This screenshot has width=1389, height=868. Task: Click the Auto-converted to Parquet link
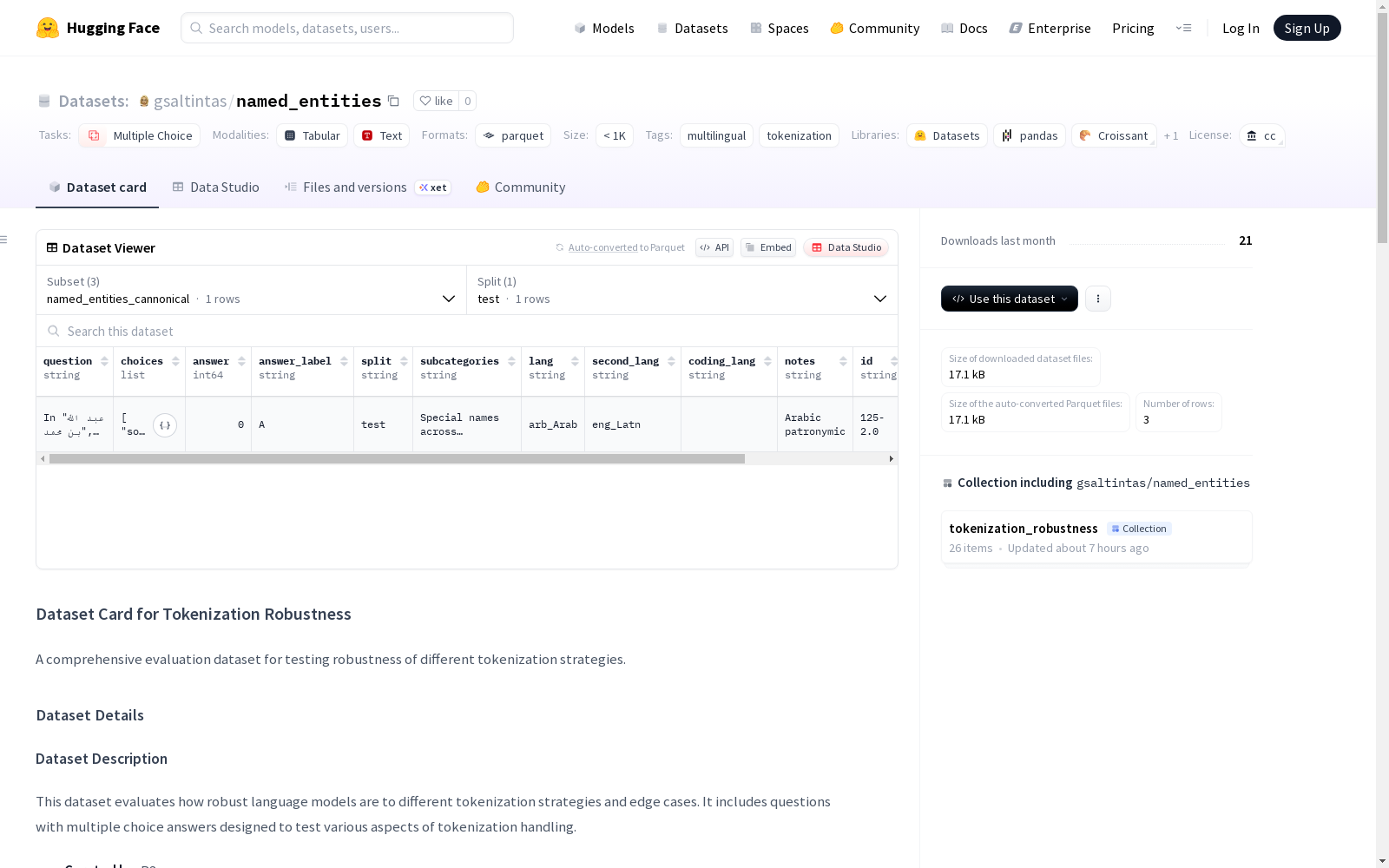621,247
